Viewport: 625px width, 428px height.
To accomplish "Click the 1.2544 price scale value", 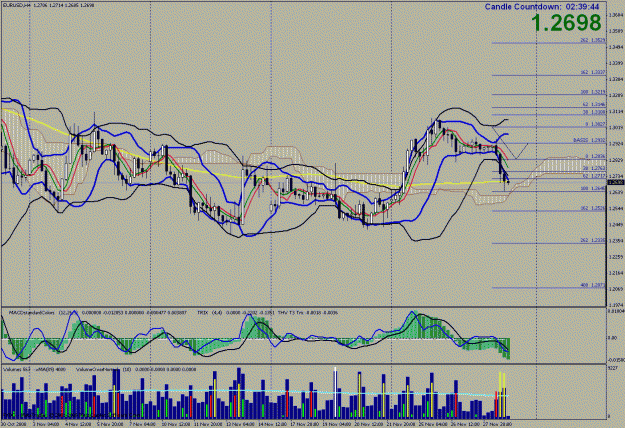I will [616, 208].
